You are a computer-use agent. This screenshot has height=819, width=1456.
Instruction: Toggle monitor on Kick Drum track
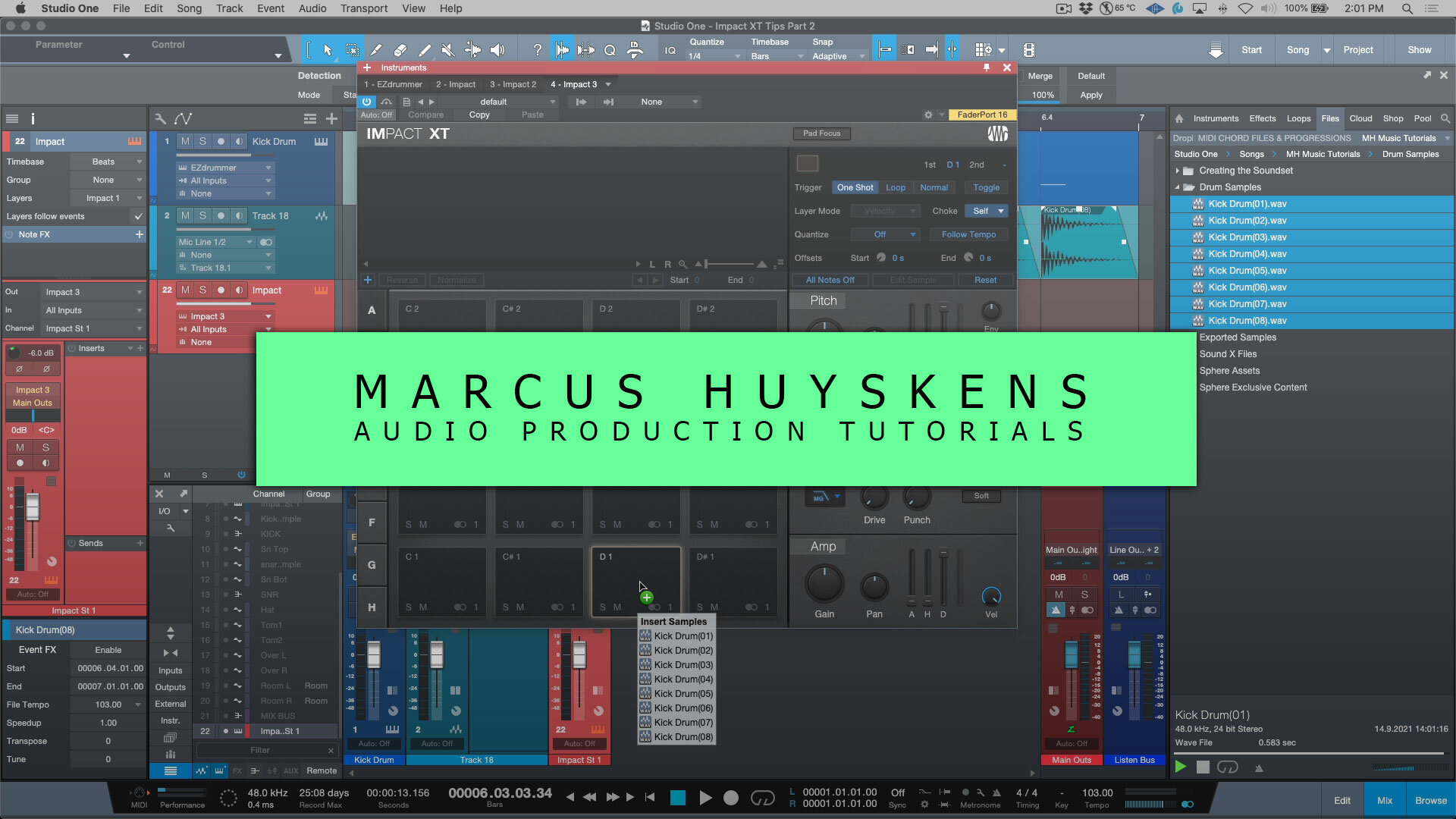click(x=239, y=141)
